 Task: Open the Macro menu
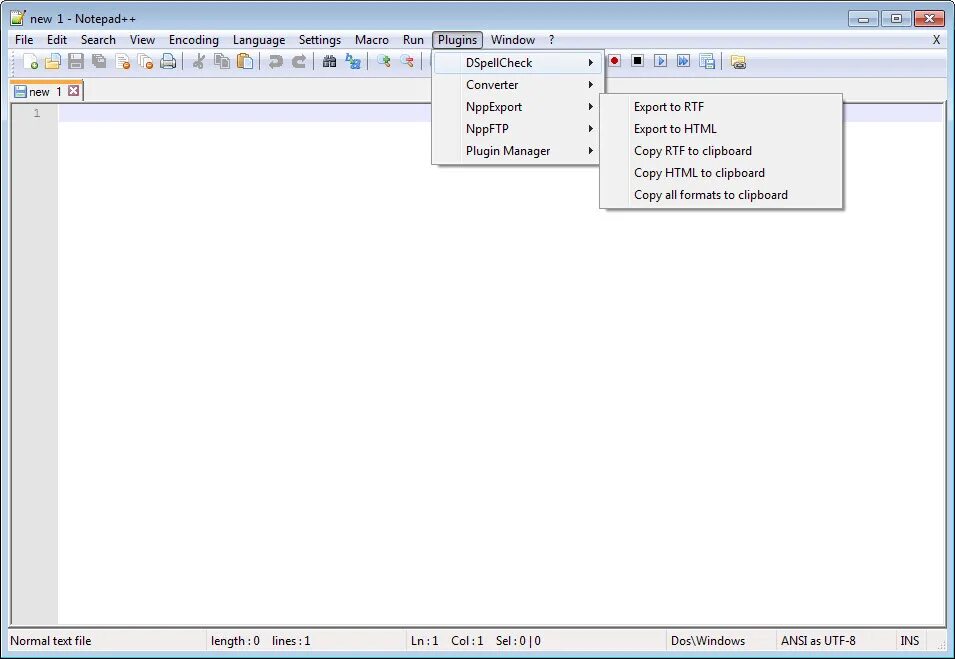pyautogui.click(x=372, y=40)
